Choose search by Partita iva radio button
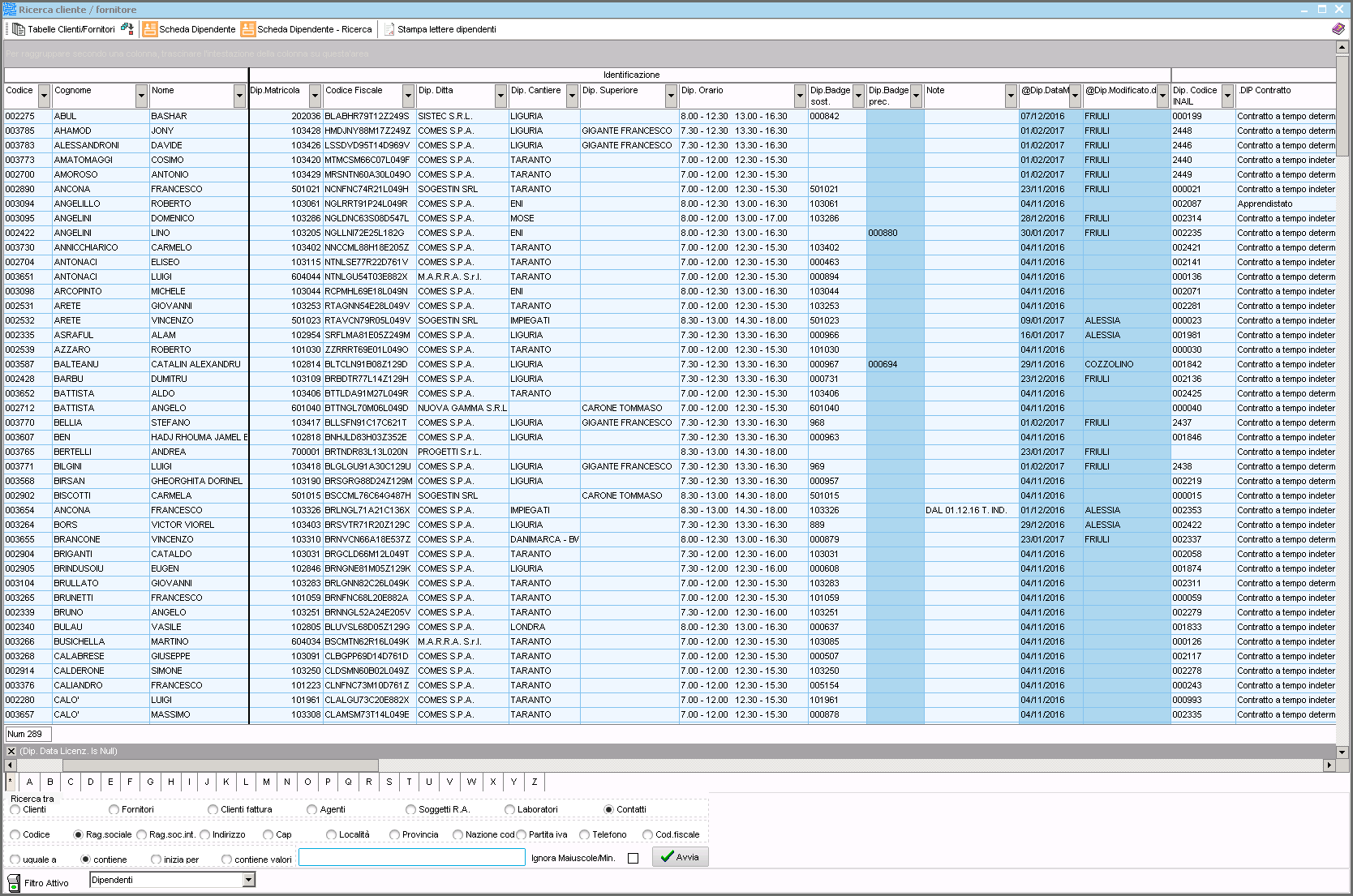The image size is (1353, 896). pos(522,834)
